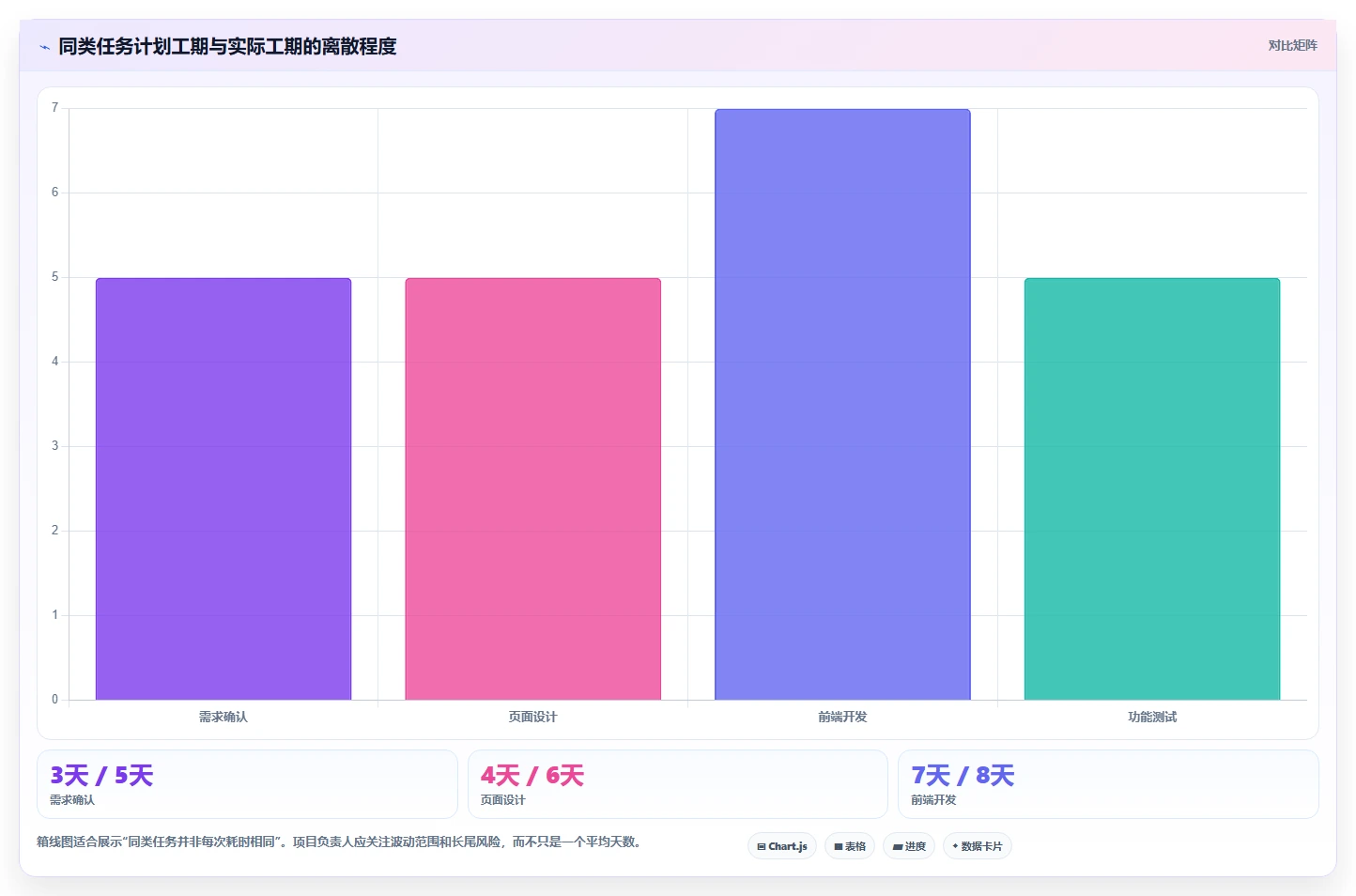Select the 数据卡片 tag chip
The image size is (1356, 896).
click(978, 846)
